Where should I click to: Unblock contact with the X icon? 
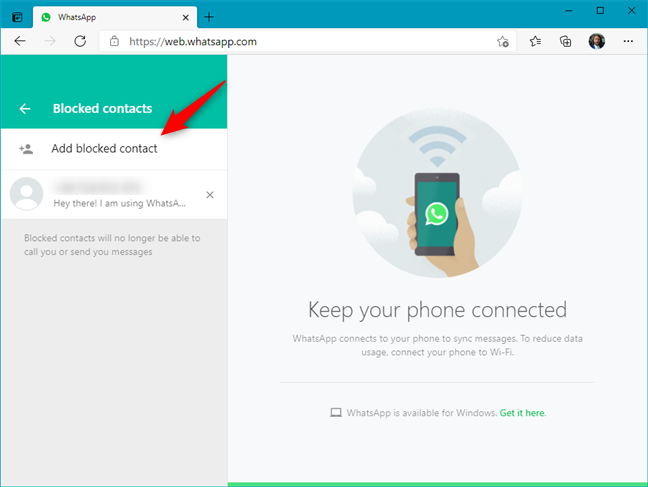click(210, 195)
